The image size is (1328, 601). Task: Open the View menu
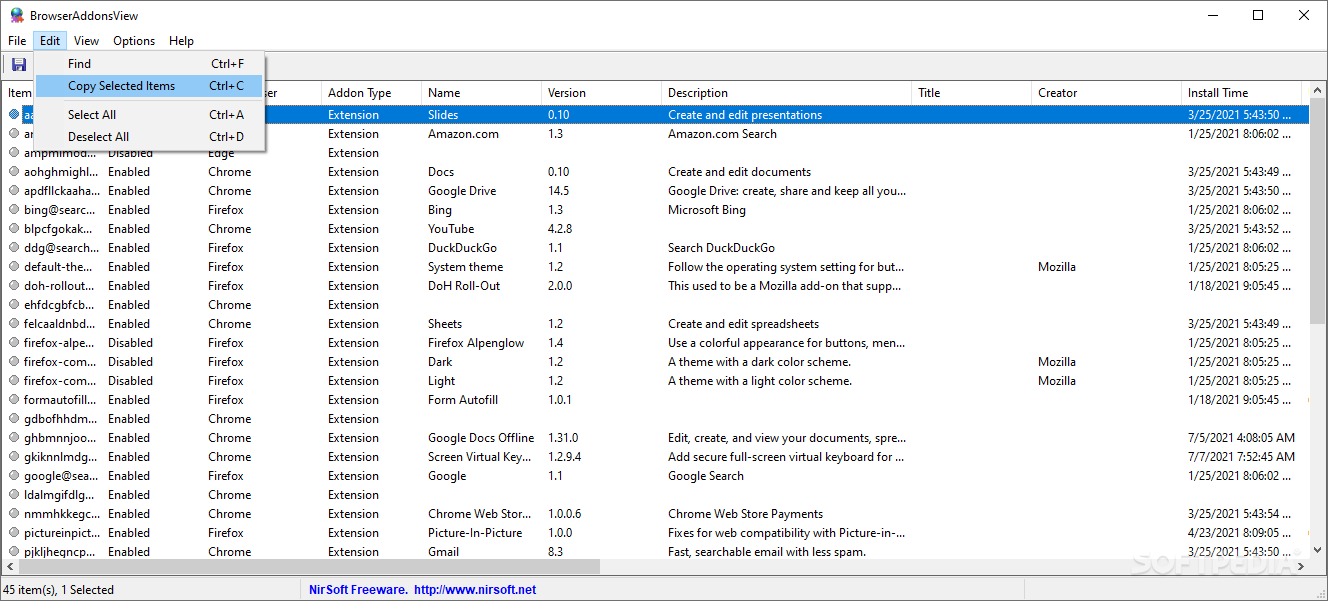pyautogui.click(x=86, y=41)
